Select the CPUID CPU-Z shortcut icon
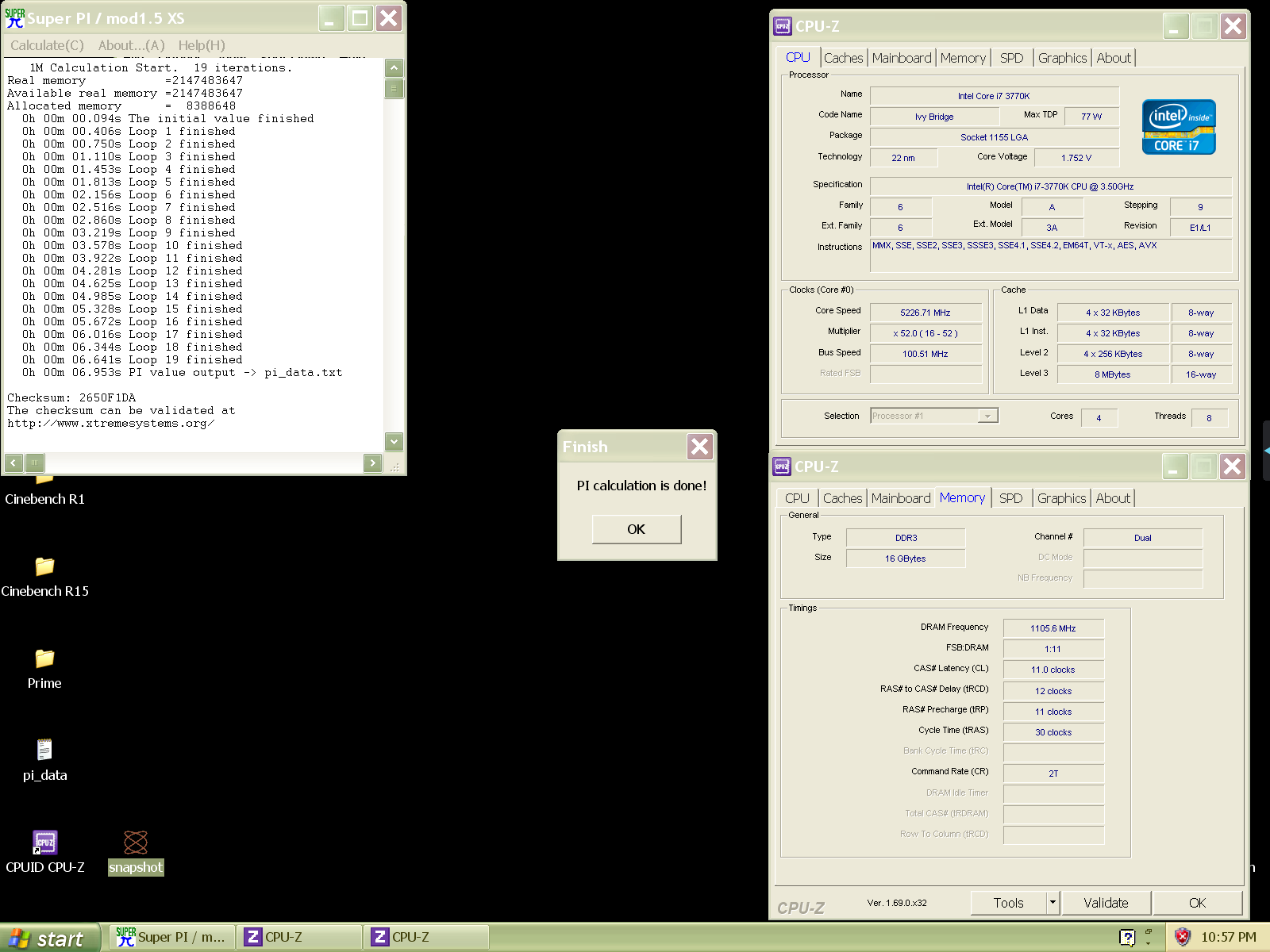Viewport: 1270px width, 952px height. [45, 842]
